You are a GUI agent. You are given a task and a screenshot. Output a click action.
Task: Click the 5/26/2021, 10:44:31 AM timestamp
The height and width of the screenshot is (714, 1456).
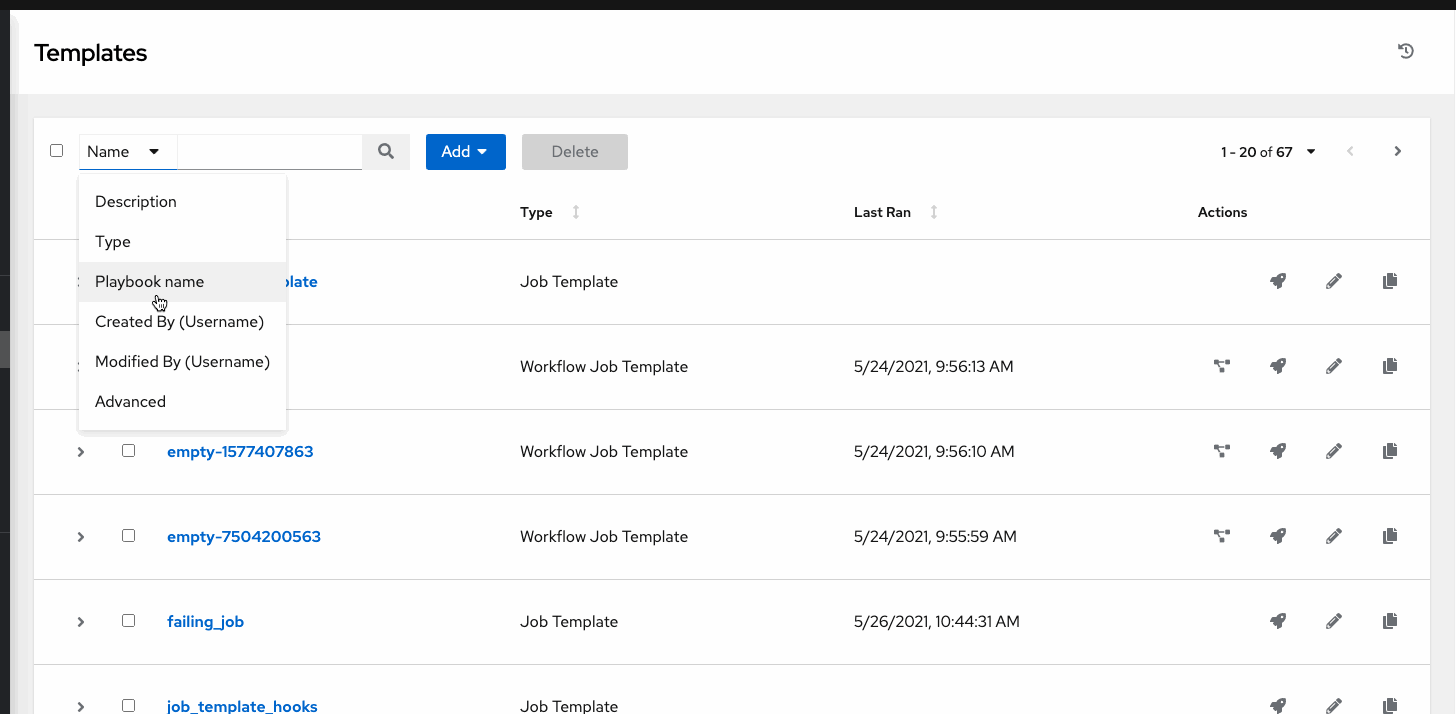pos(937,622)
